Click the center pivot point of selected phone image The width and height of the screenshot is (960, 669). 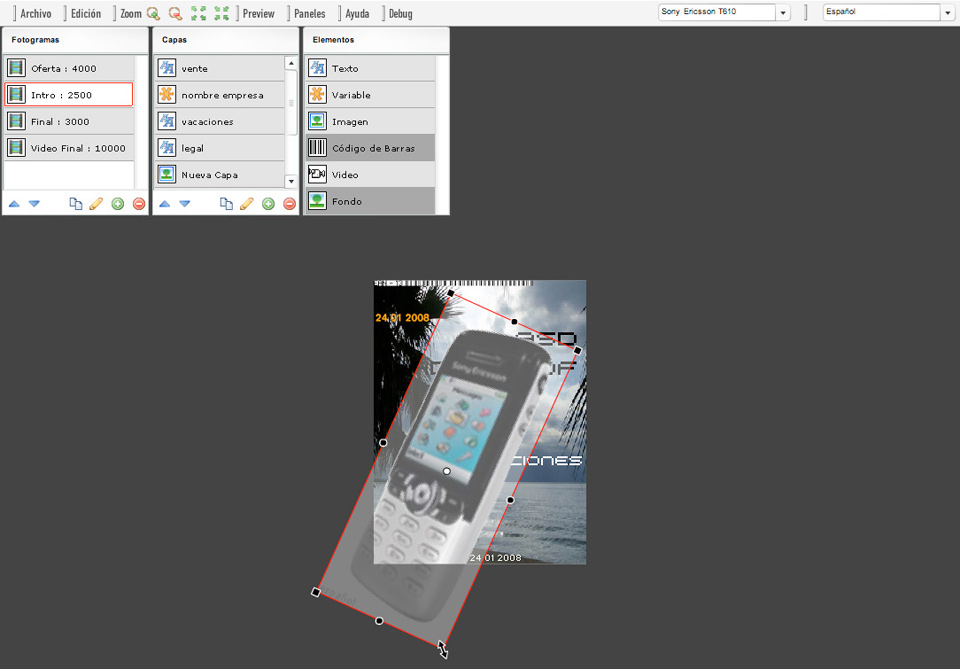point(447,471)
